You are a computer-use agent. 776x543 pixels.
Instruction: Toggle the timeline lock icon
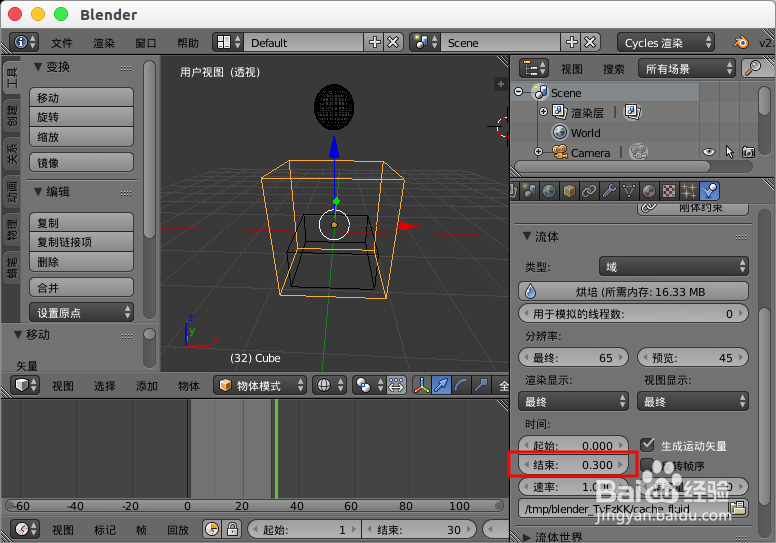pyautogui.click(x=232, y=529)
